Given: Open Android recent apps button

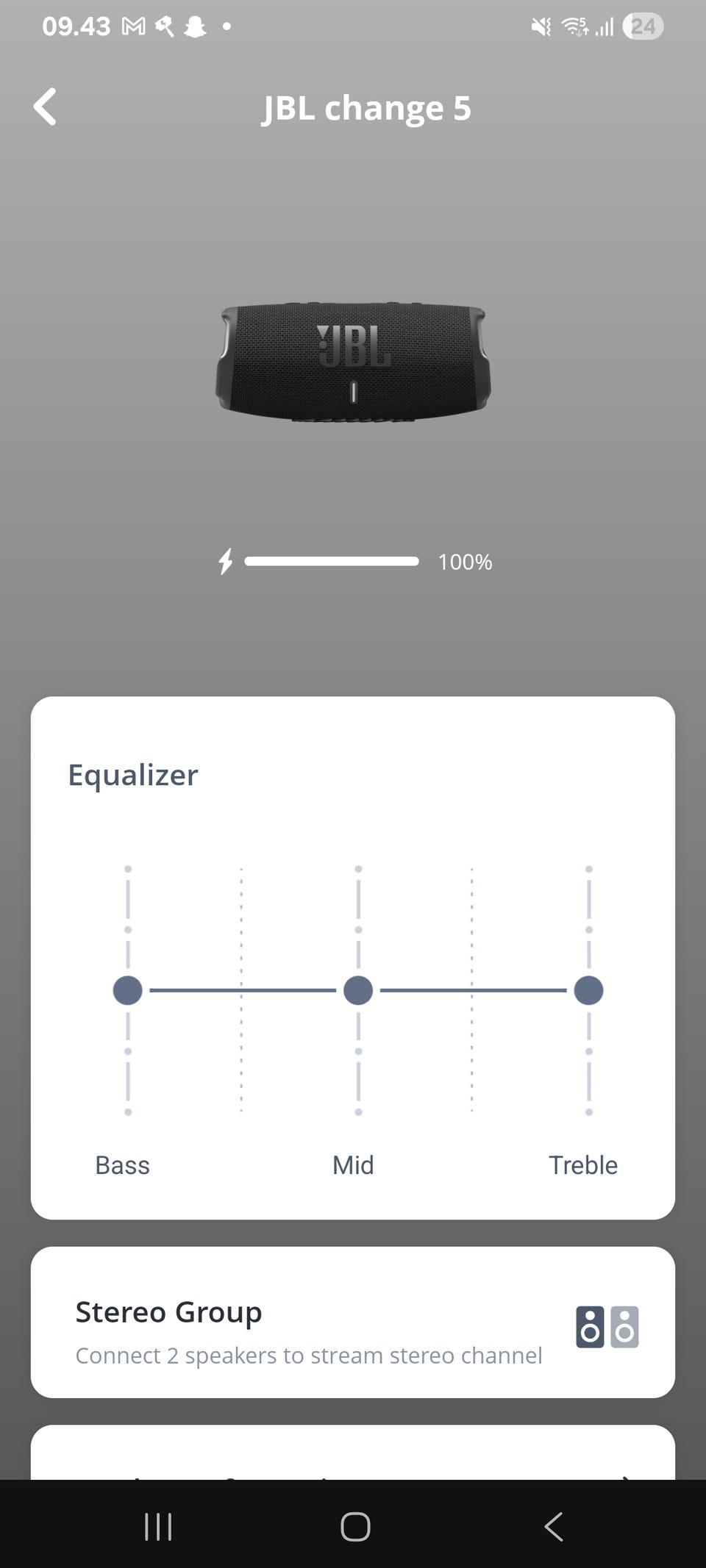Looking at the screenshot, I should 158,1526.
